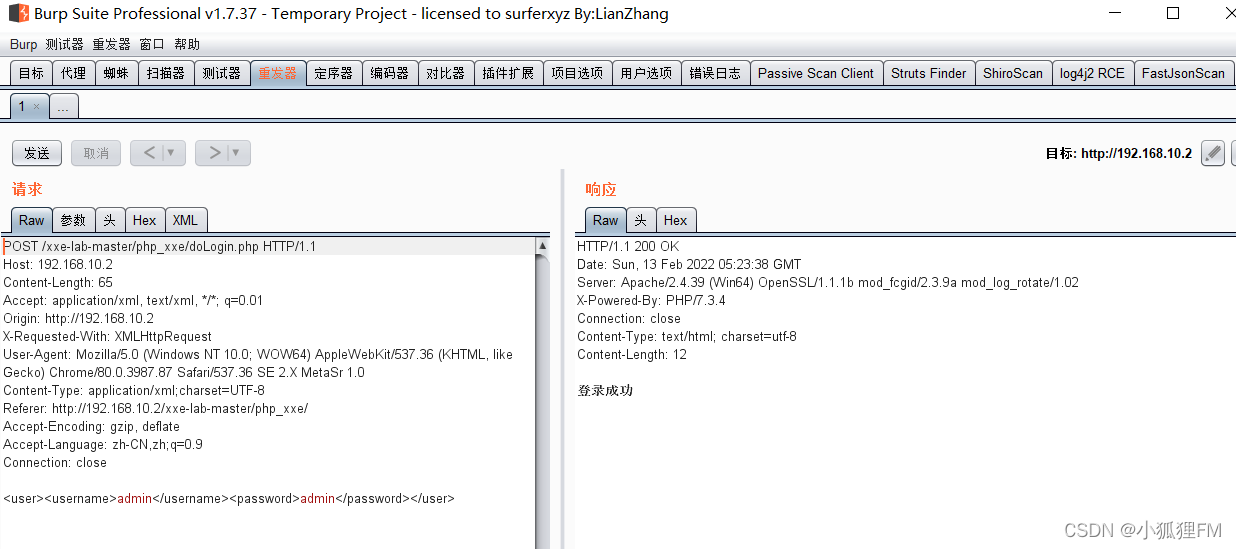Open the 测试器 menu in menu bar
Viewport: 1236px width, 549px height.
(x=65, y=44)
